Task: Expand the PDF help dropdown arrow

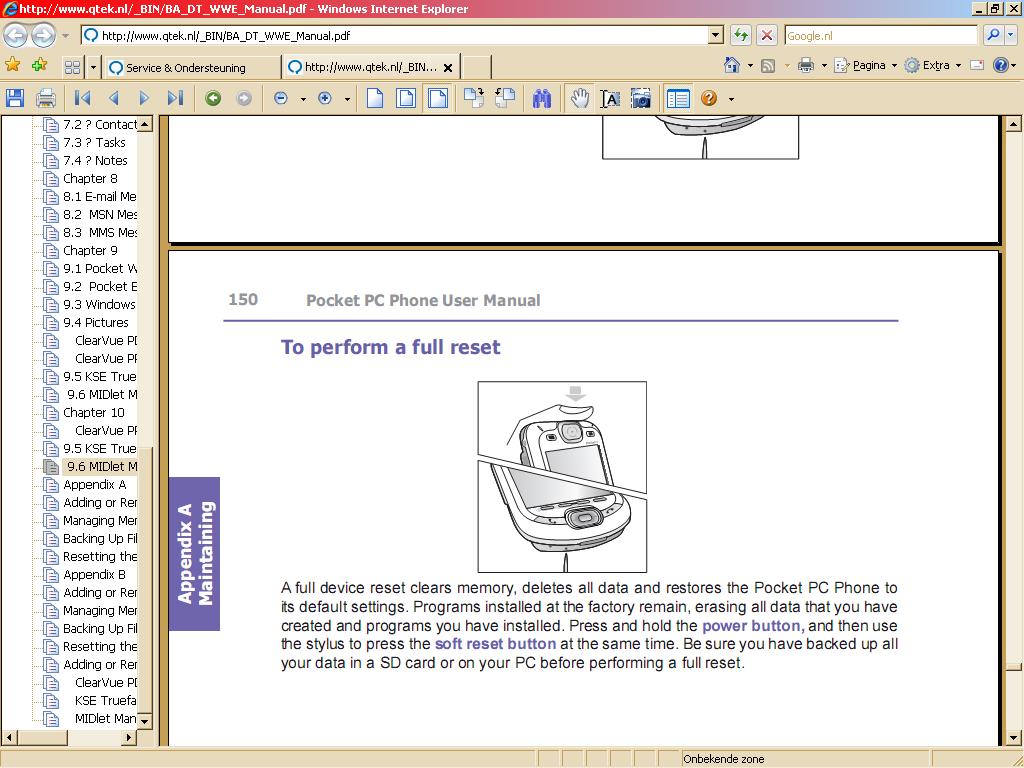Action: pos(731,99)
